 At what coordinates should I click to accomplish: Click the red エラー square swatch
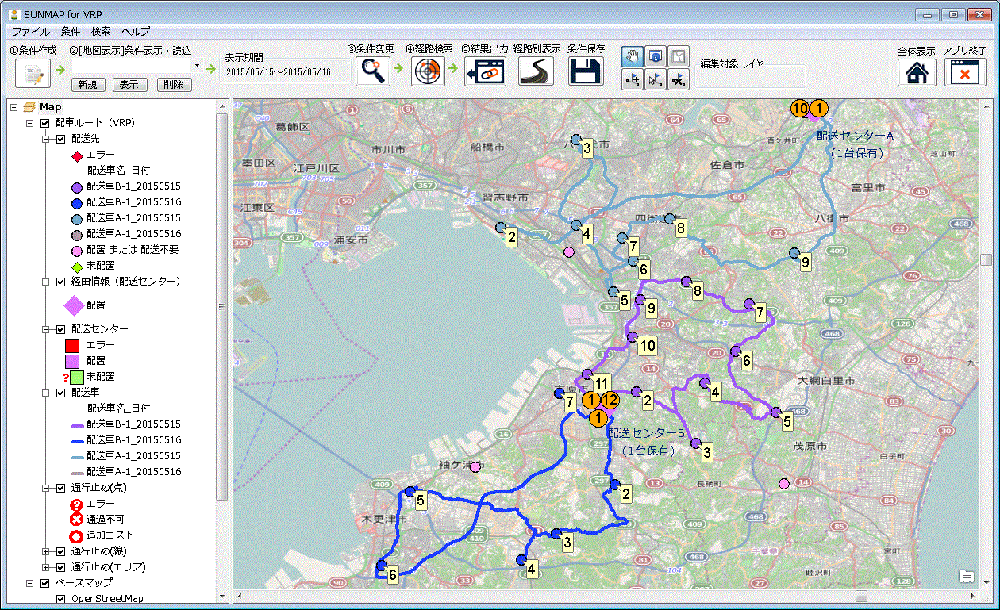coord(72,344)
